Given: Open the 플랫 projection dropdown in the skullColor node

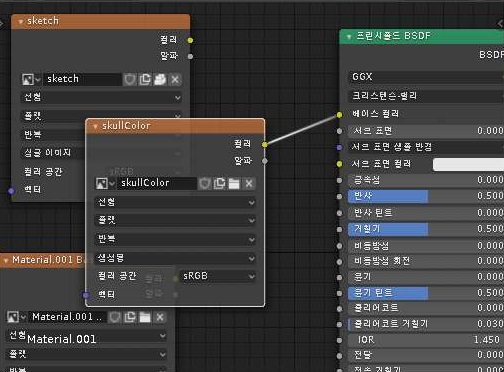Looking at the screenshot, I should 175,220.
